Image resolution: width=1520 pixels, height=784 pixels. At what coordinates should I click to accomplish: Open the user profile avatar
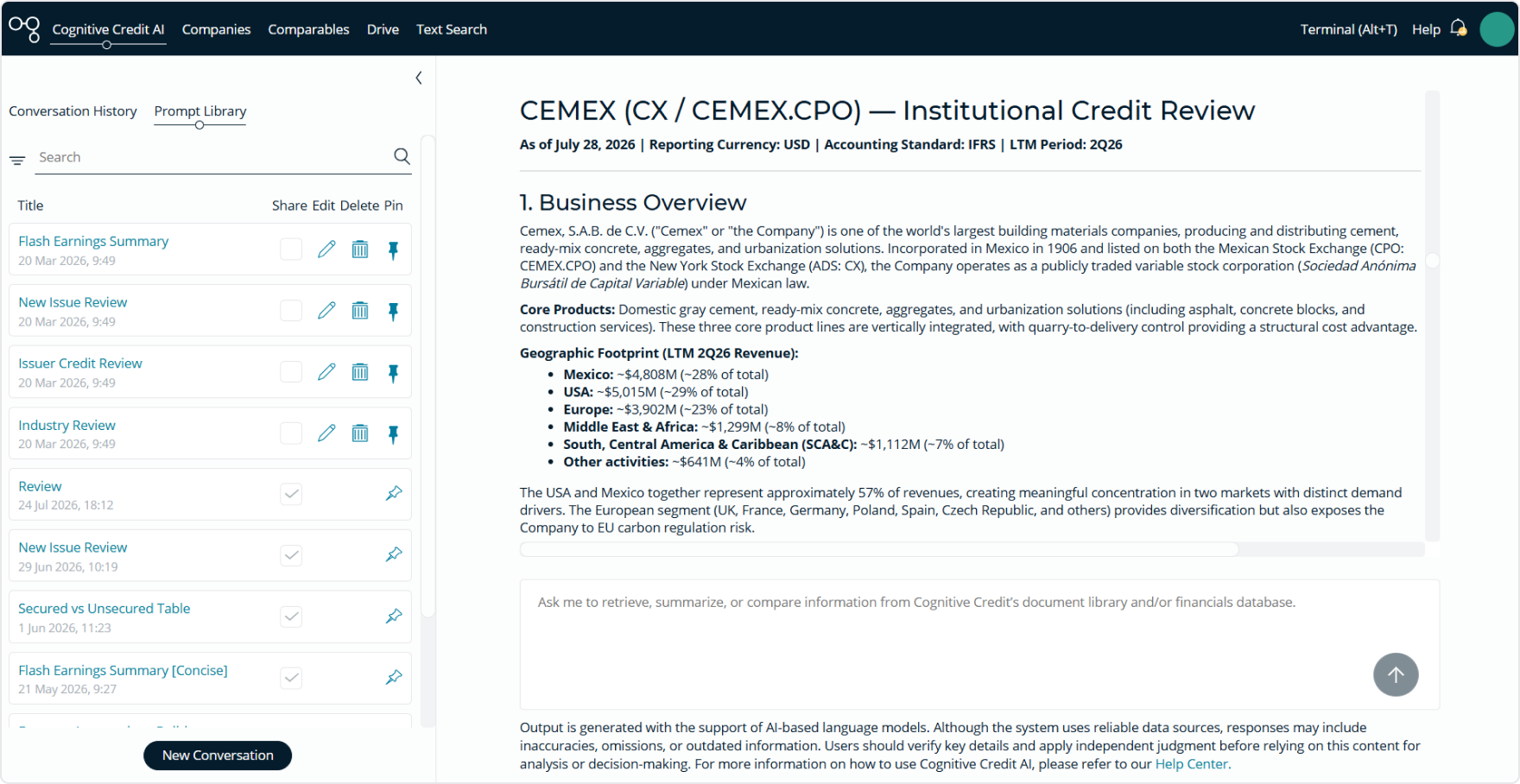coord(1497,28)
